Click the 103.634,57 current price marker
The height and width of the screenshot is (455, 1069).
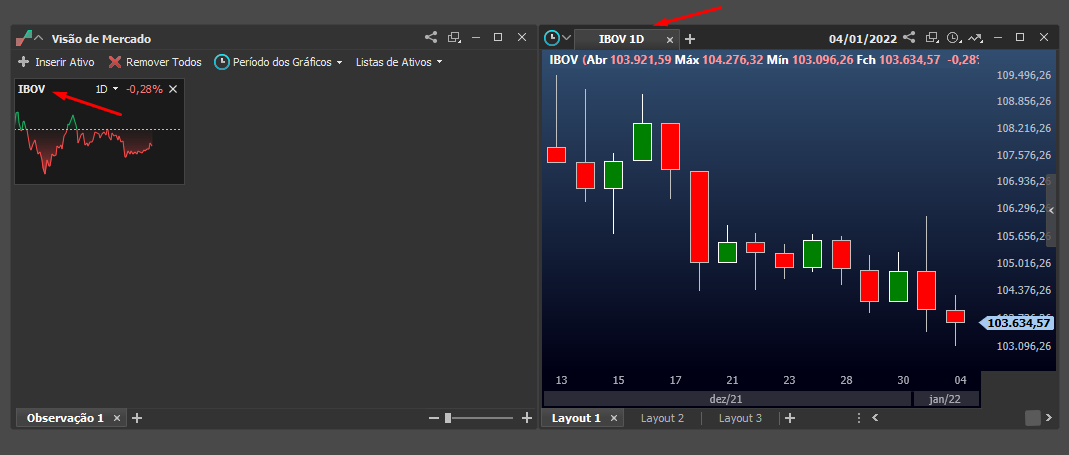point(1015,323)
